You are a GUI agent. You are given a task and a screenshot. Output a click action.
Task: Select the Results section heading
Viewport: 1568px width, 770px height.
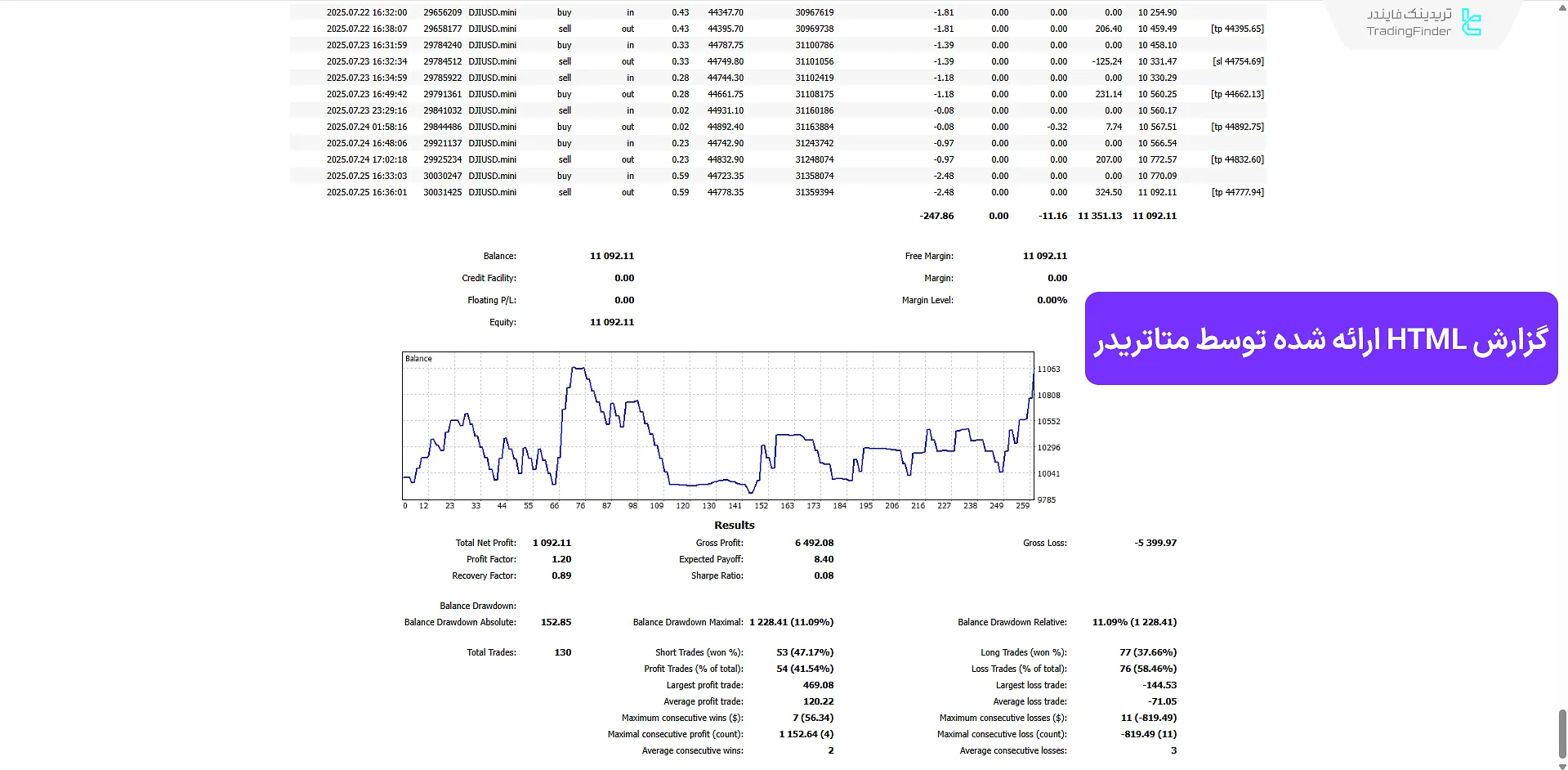[733, 525]
